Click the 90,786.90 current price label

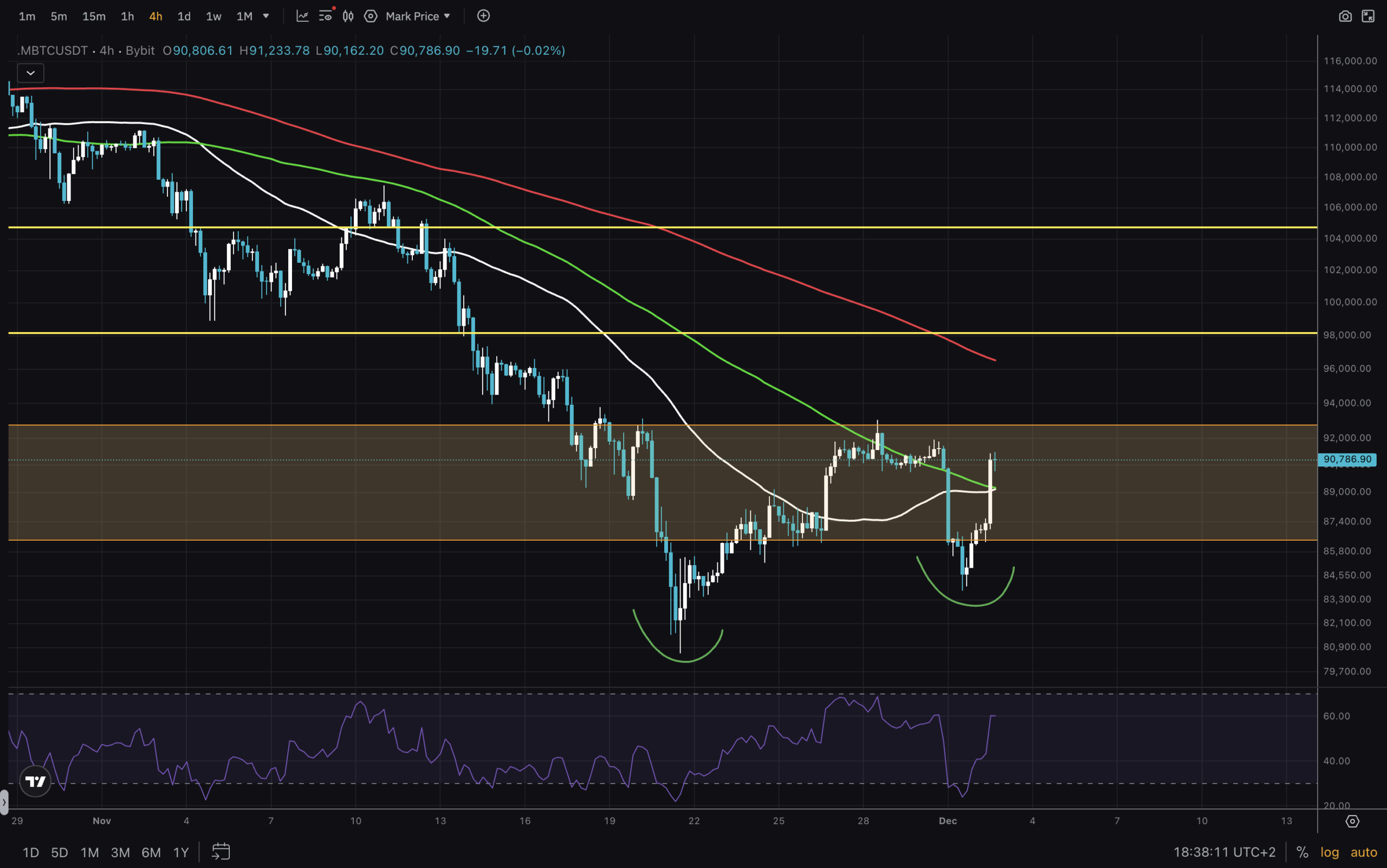[x=1346, y=459]
